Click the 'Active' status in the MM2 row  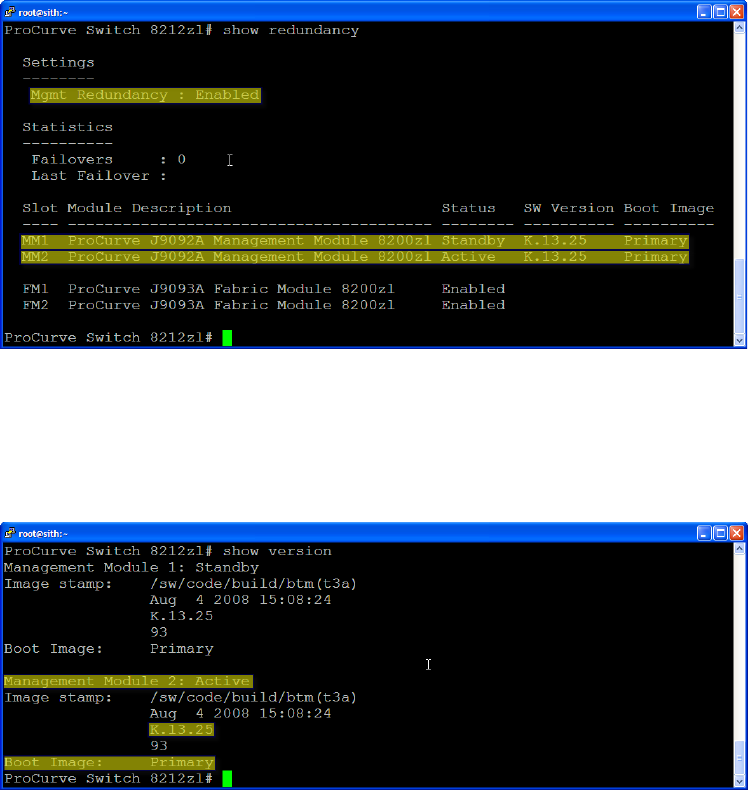[468, 257]
